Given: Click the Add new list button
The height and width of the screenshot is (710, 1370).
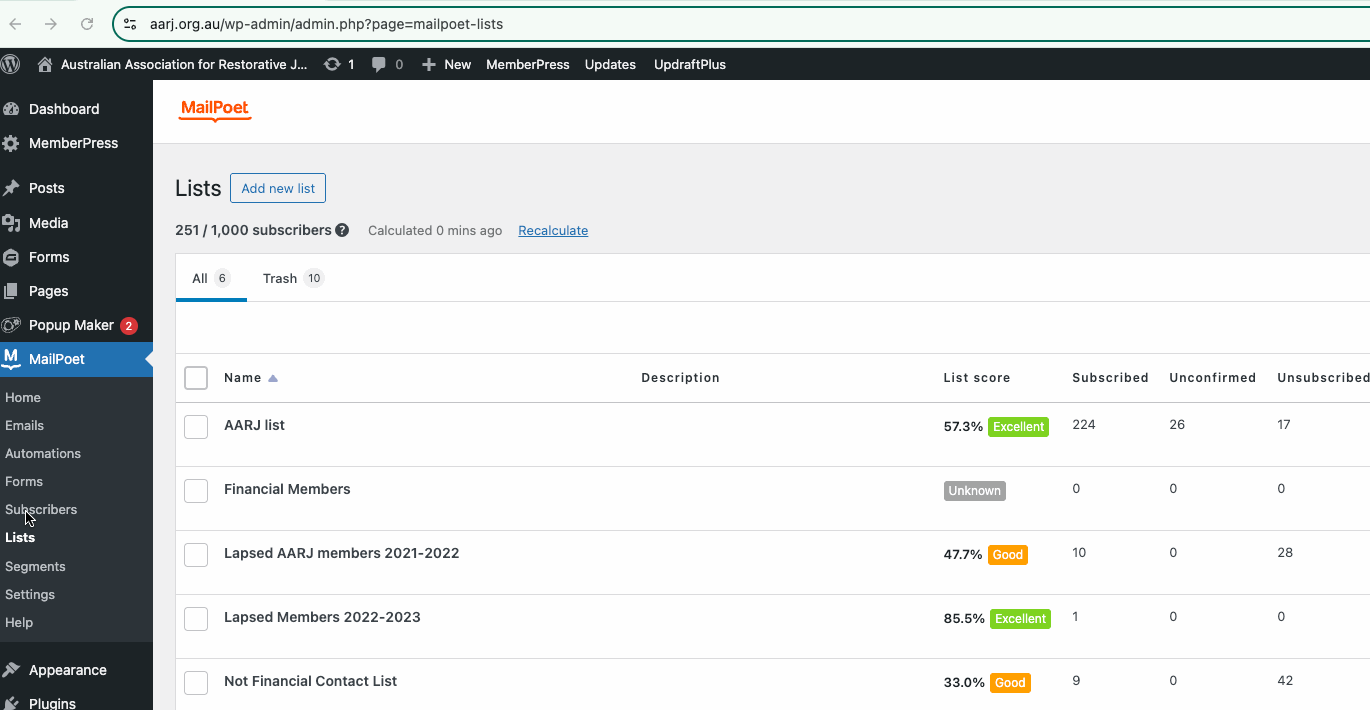Looking at the screenshot, I should click(x=278, y=188).
